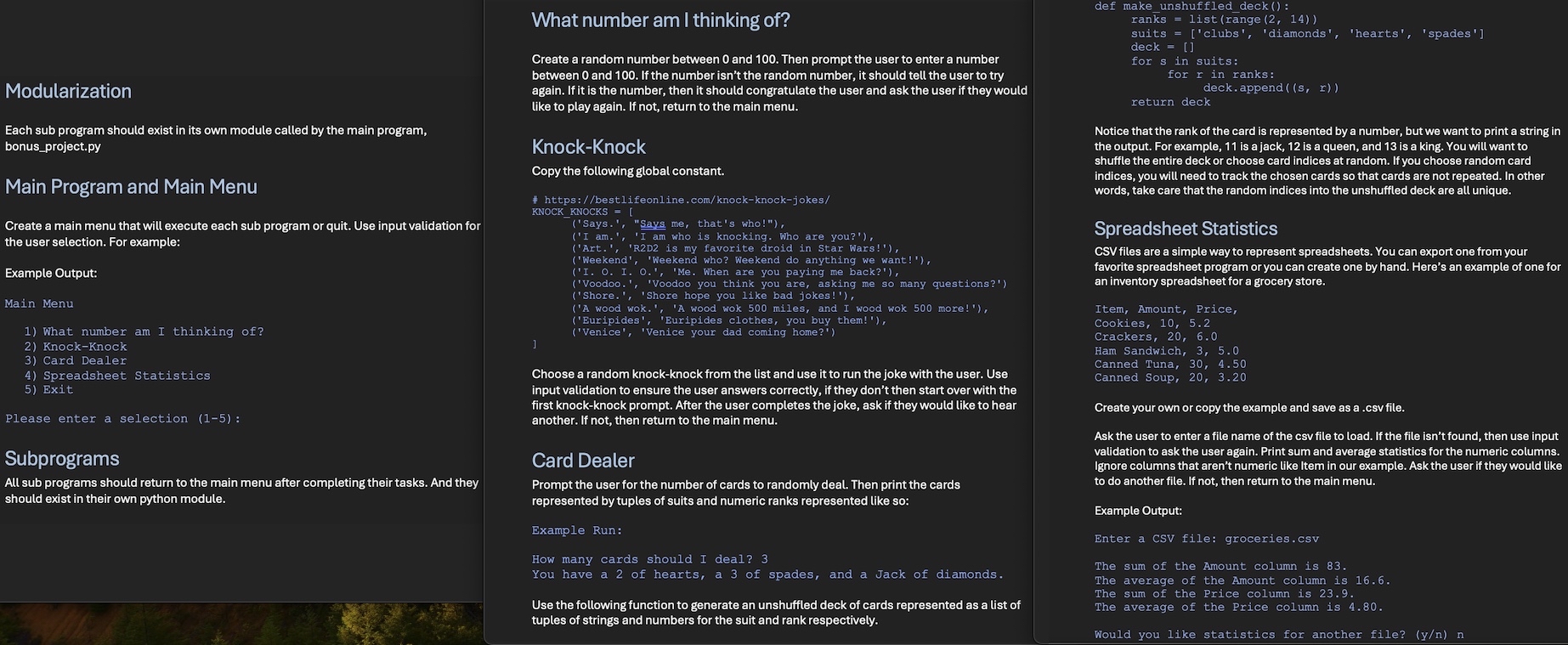Click 'deck.append((s, r))' code line
This screenshot has height=645, width=1568.
(1271, 88)
